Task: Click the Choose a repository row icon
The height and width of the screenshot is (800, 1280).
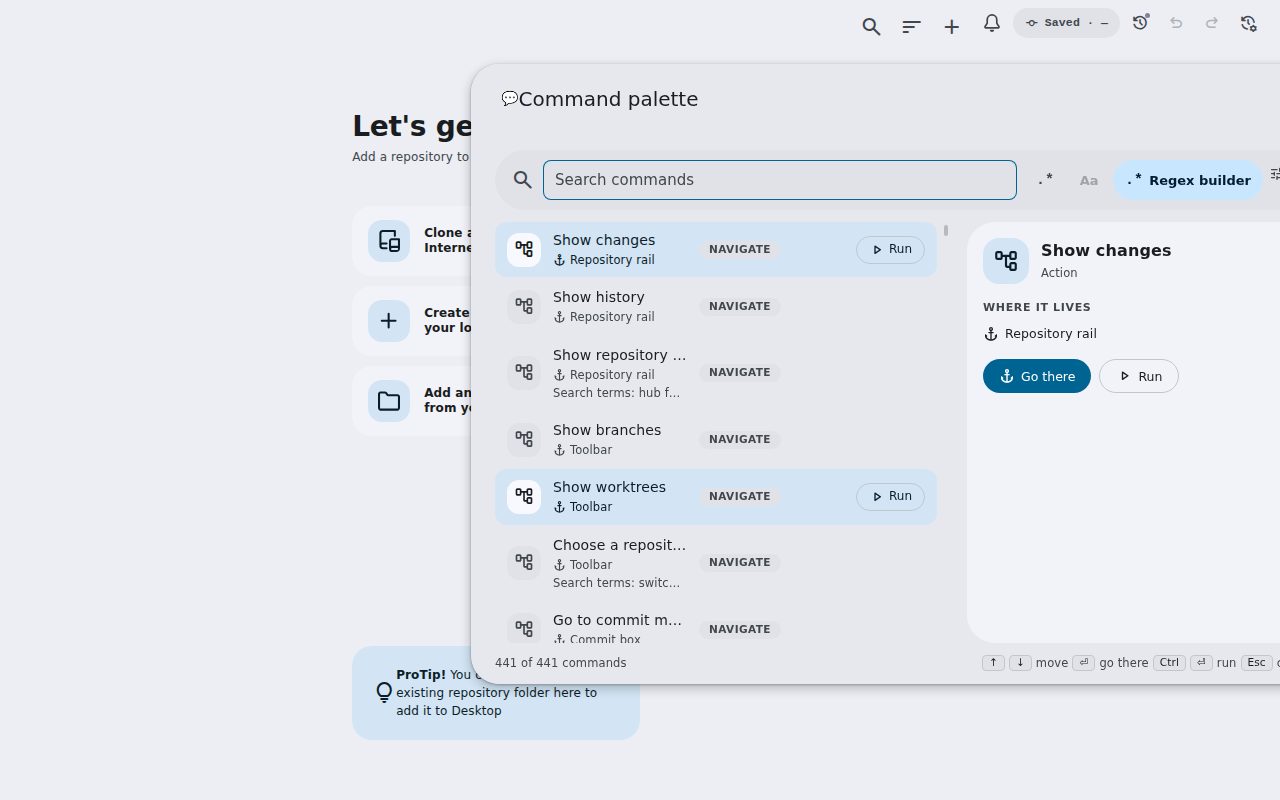Action: click(524, 562)
